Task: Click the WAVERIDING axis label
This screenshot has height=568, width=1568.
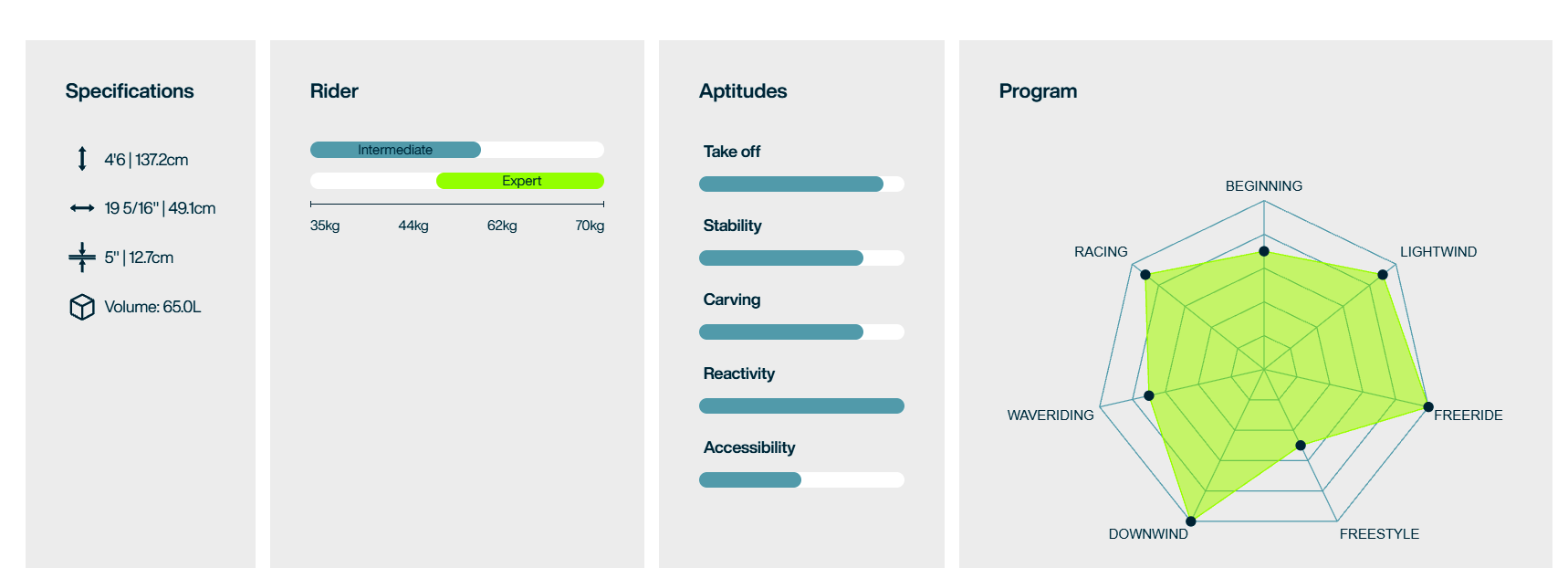Action: point(1051,415)
